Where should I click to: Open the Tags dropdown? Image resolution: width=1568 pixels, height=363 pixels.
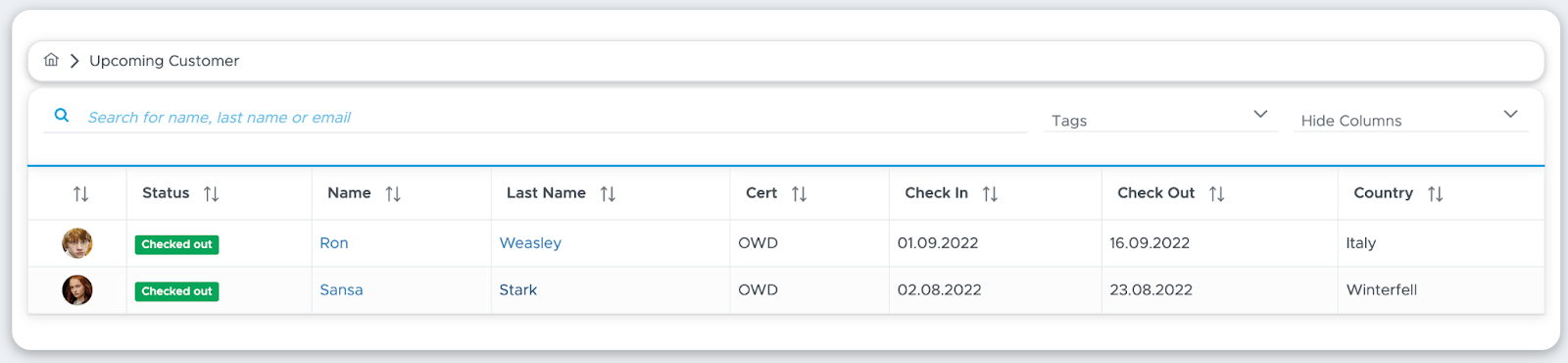1160,120
